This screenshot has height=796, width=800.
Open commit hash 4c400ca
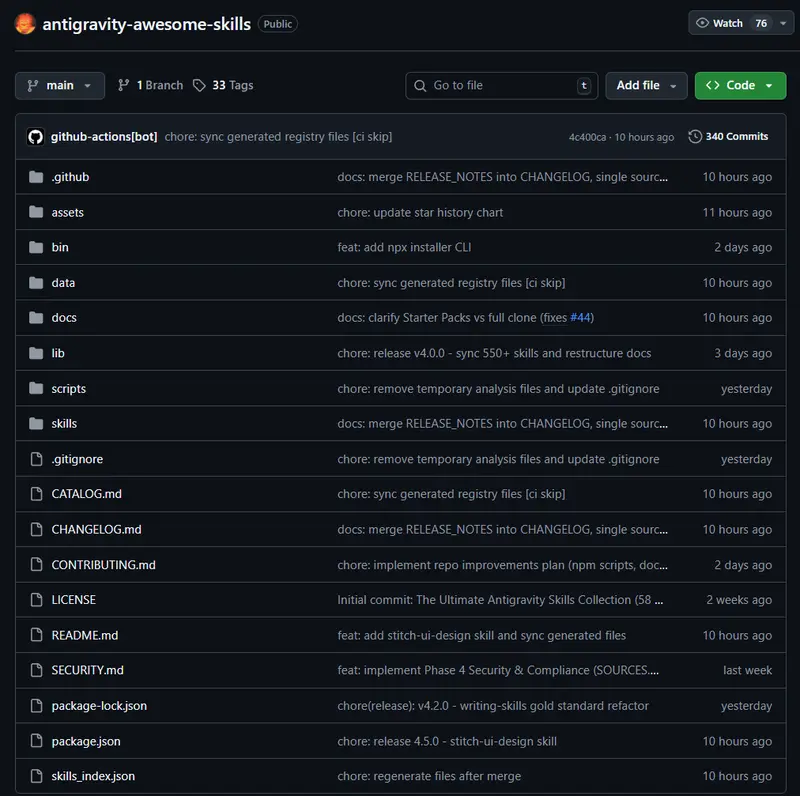pos(587,137)
